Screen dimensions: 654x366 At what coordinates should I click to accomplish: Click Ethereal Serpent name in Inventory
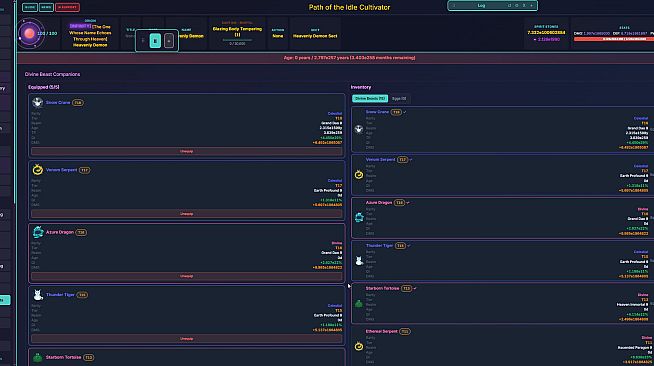point(382,331)
